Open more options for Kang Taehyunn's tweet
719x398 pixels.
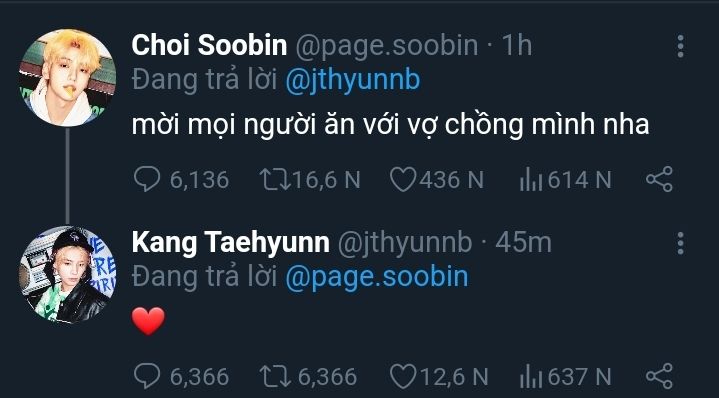(x=680, y=243)
